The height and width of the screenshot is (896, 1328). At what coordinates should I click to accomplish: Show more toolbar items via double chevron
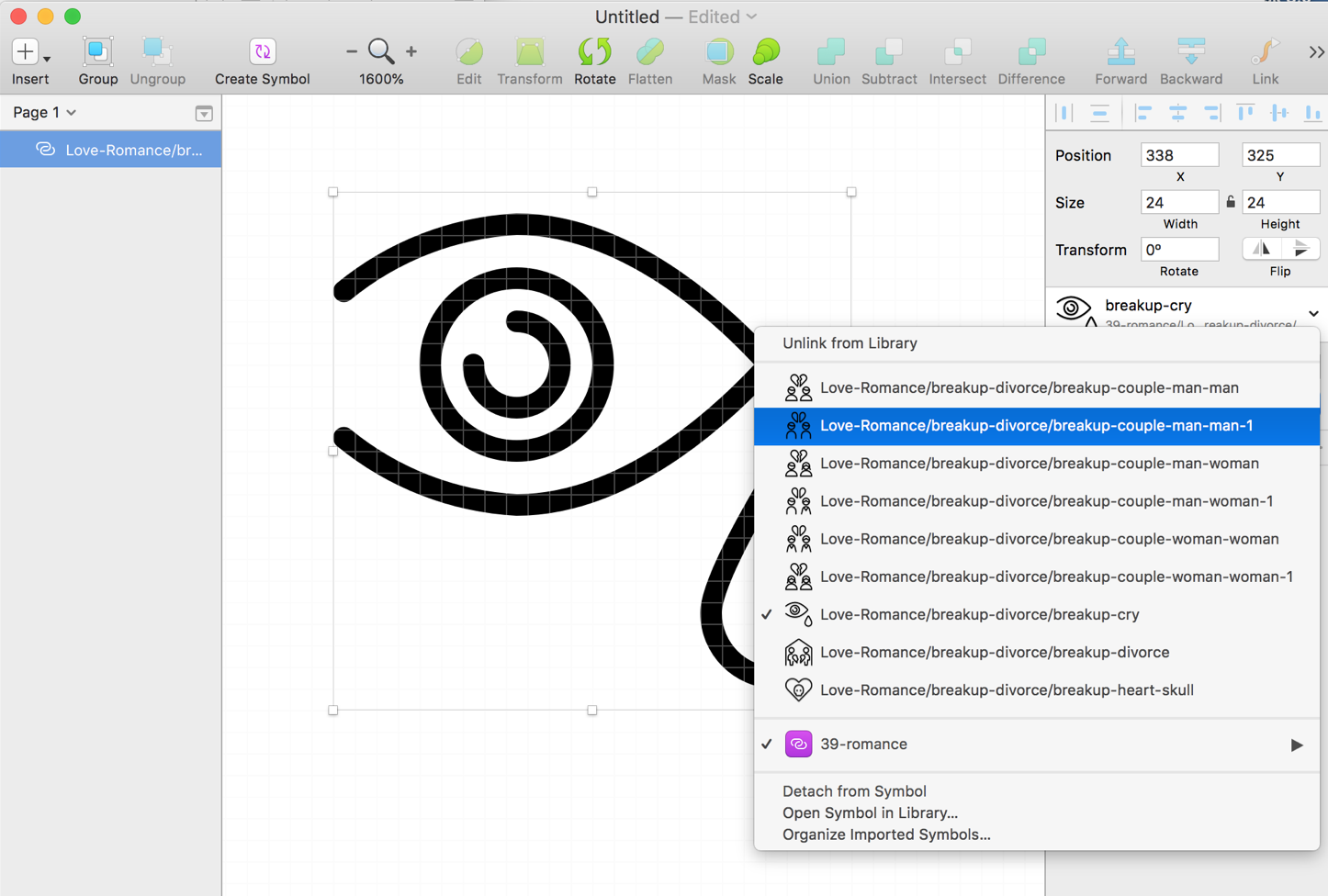pyautogui.click(x=1316, y=52)
